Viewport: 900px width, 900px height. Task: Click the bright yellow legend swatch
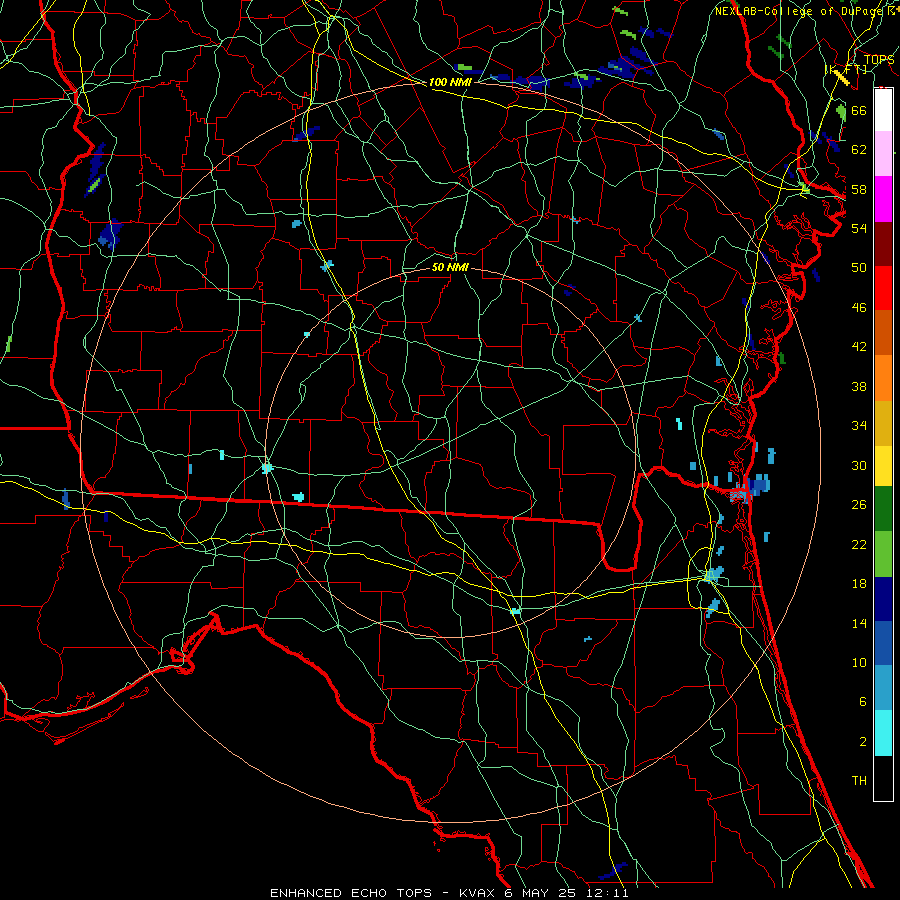pyautogui.click(x=883, y=466)
